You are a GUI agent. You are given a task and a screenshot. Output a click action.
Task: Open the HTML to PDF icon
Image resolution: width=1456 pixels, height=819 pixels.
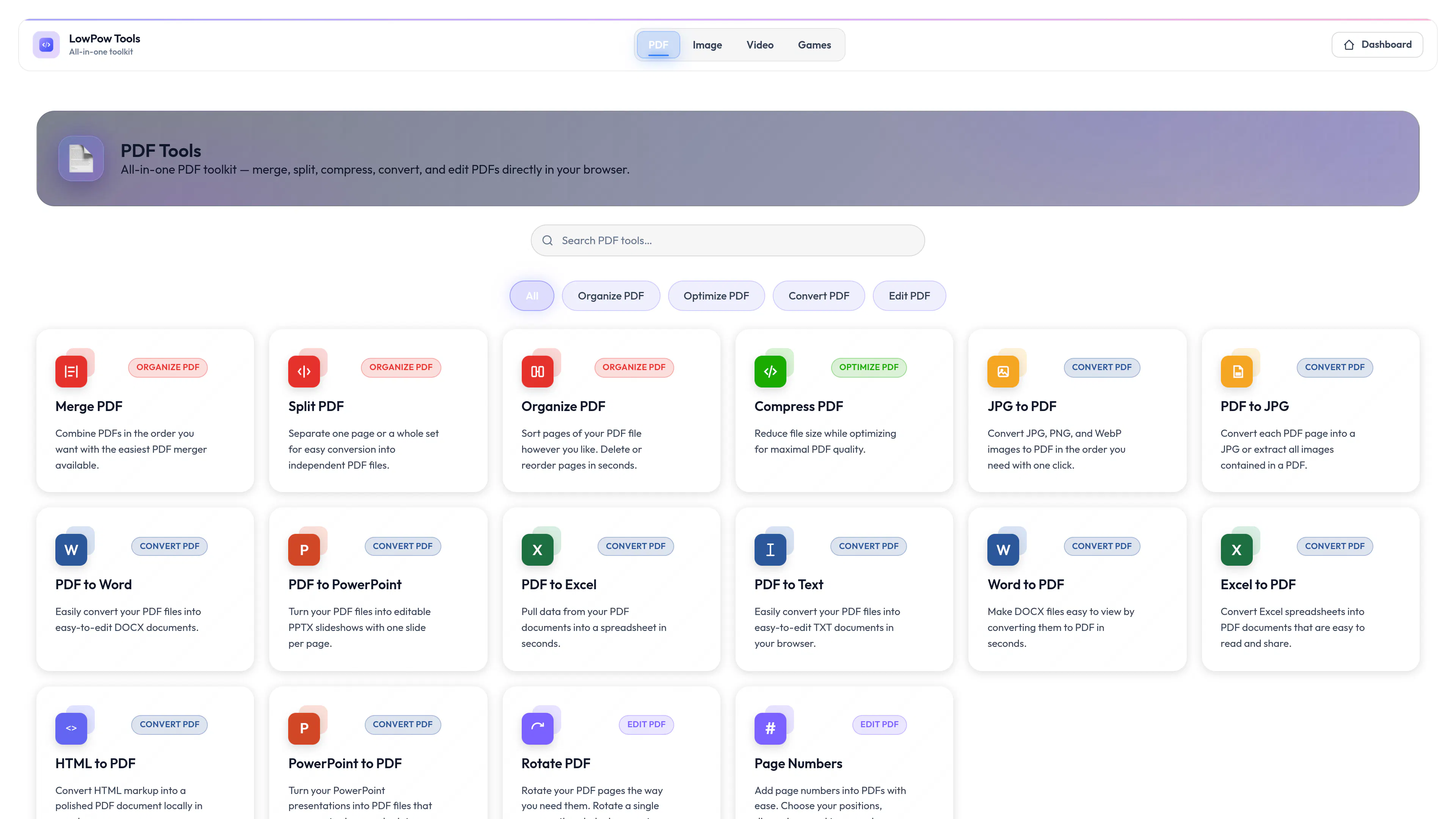coord(71,728)
